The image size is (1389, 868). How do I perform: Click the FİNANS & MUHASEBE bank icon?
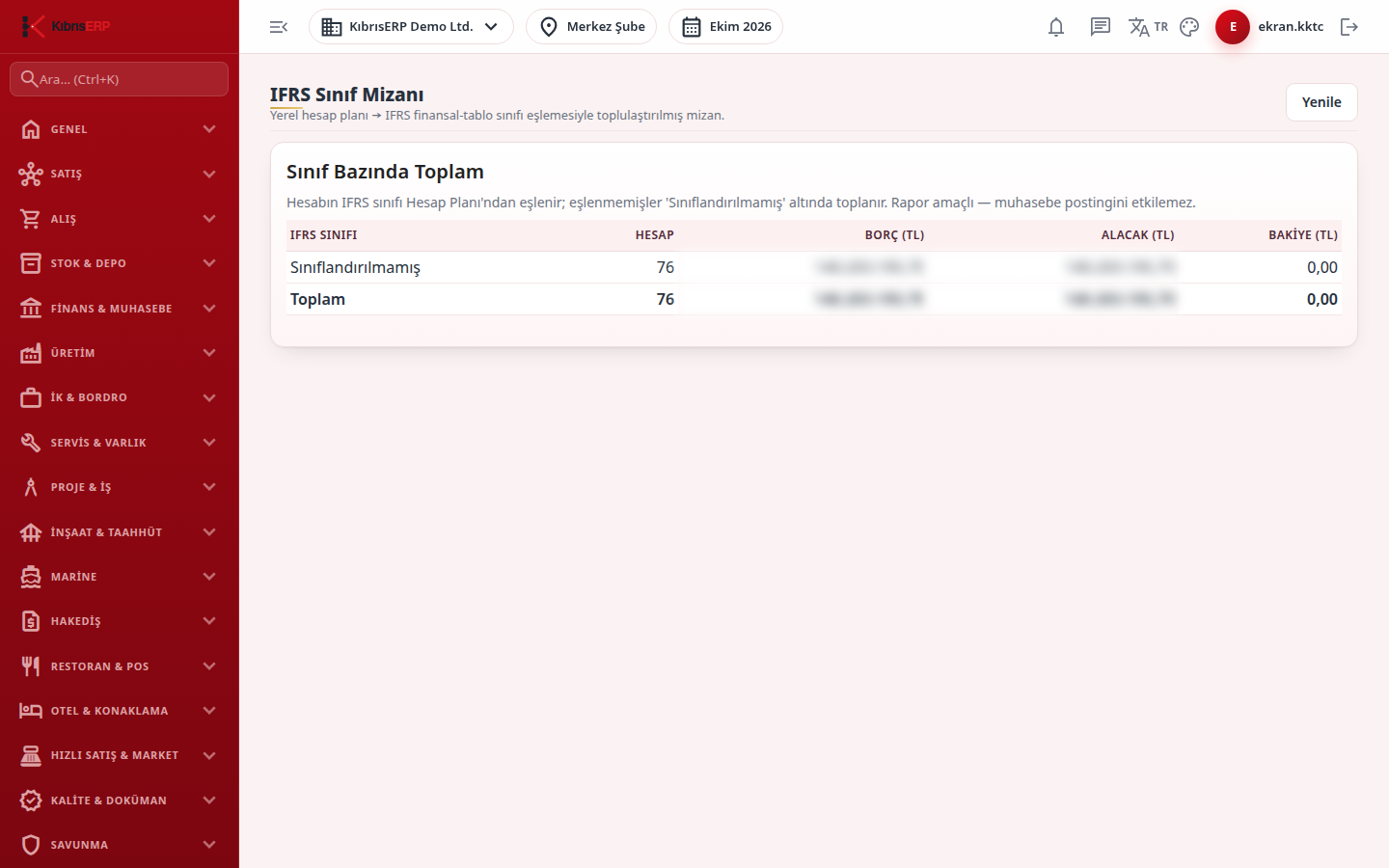click(x=31, y=309)
